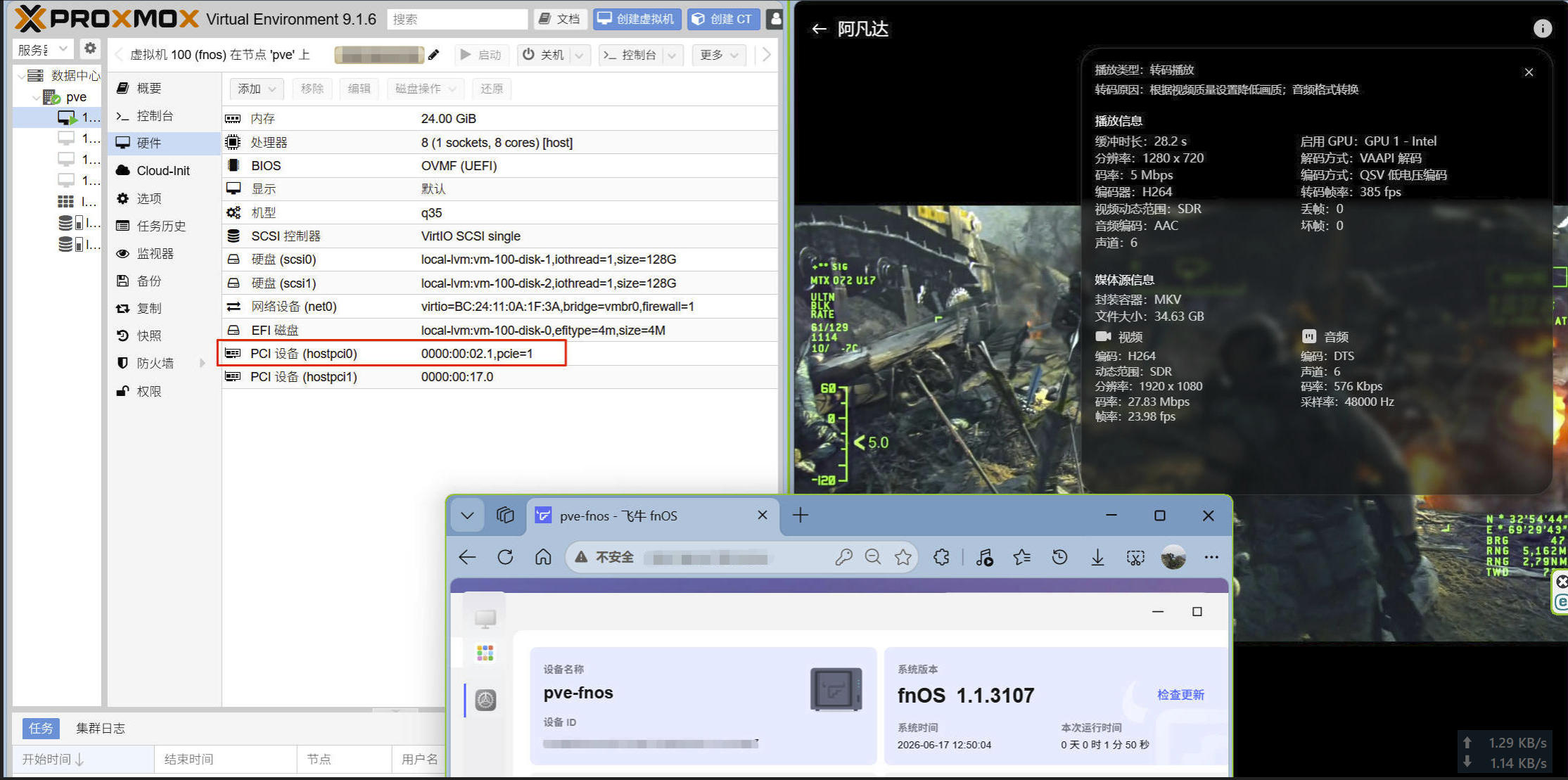1568x780 pixels.
Task: Click the browser workspaces icon
Action: point(505,516)
